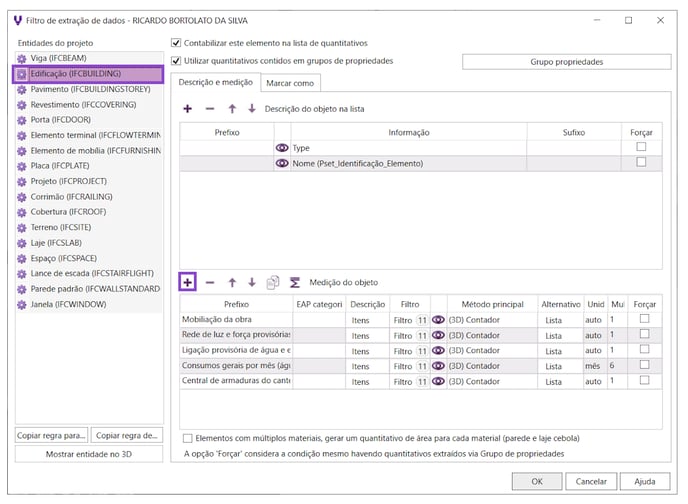Enable Elementos com múltiplos materiais option
688x504 pixels.
187,438
